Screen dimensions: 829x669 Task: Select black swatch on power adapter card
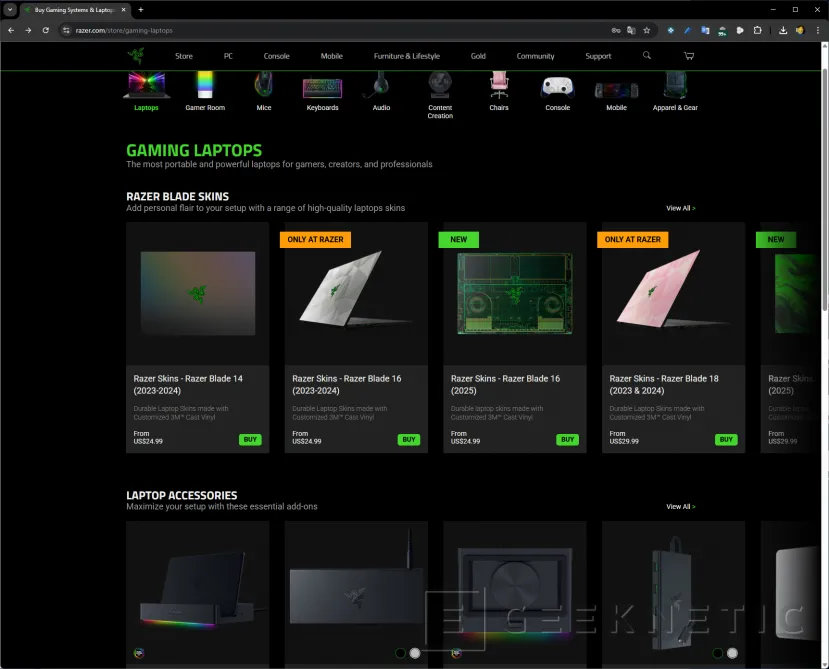tap(718, 653)
